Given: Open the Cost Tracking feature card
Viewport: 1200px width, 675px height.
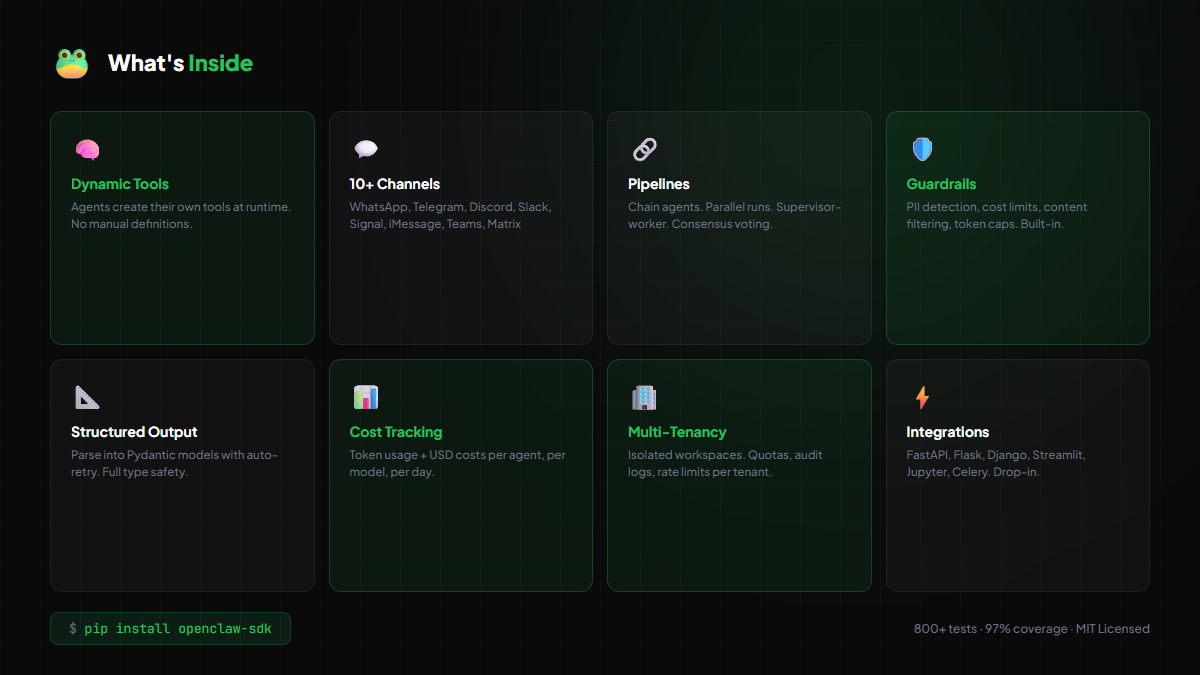Looking at the screenshot, I should click(460, 530).
